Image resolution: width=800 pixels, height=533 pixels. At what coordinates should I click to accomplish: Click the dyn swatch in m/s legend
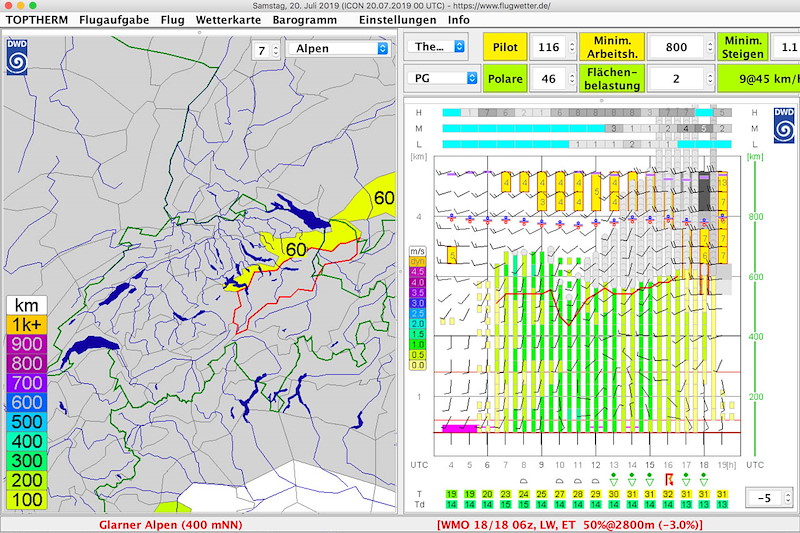(x=417, y=262)
